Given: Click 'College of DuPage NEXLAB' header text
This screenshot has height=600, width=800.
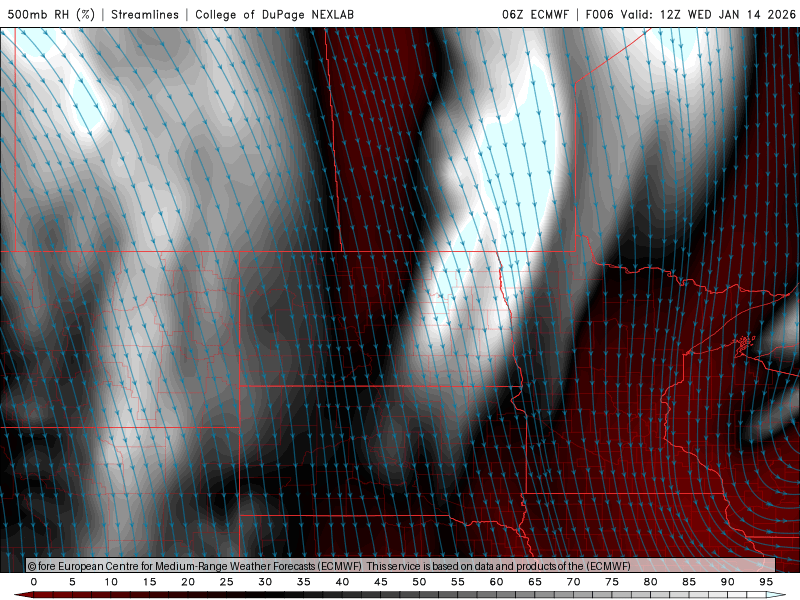Looking at the screenshot, I should coord(274,14).
